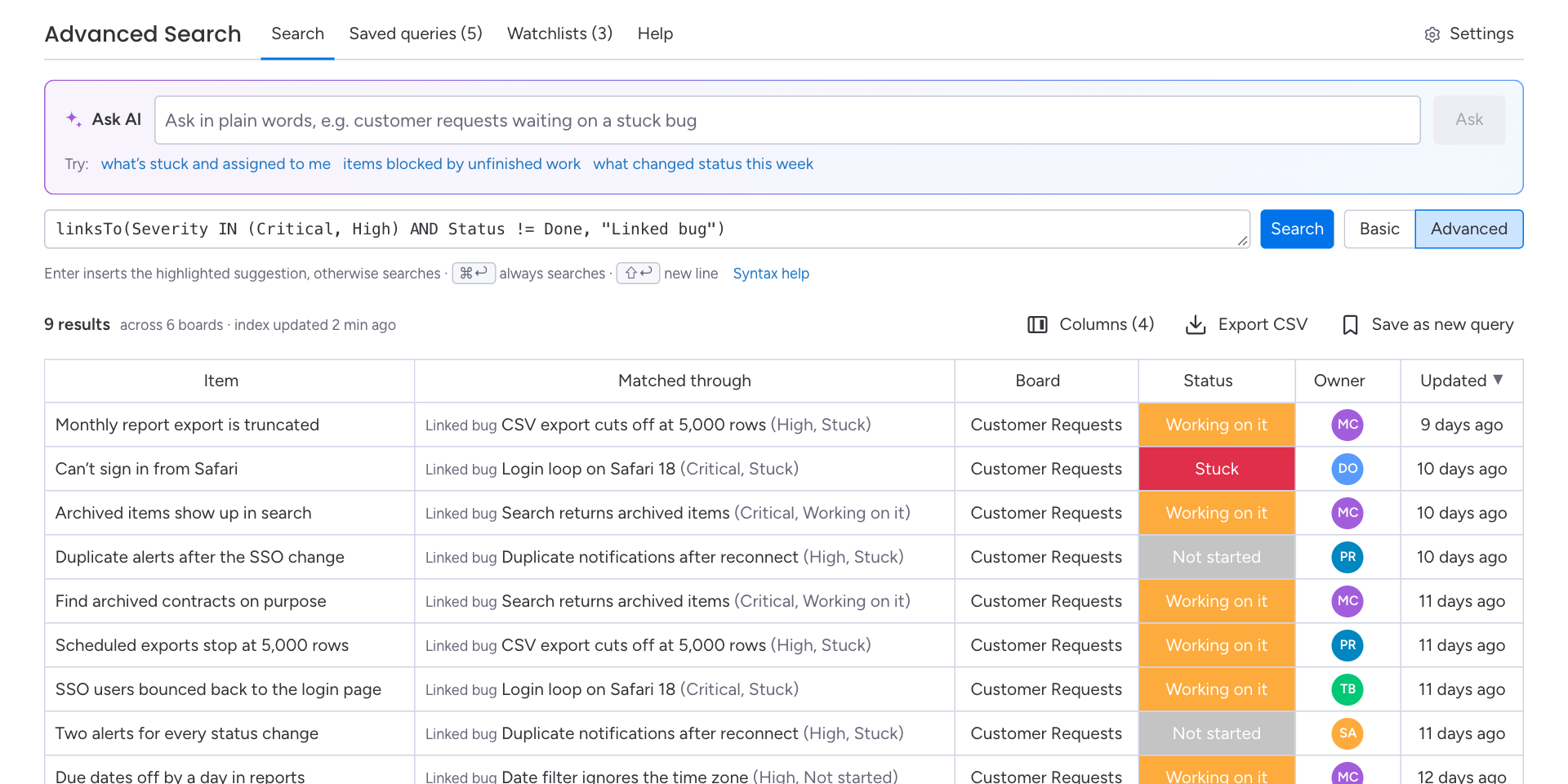Open item 'Can't sign in from Safari'
This screenshot has width=1568, height=784.
point(146,469)
